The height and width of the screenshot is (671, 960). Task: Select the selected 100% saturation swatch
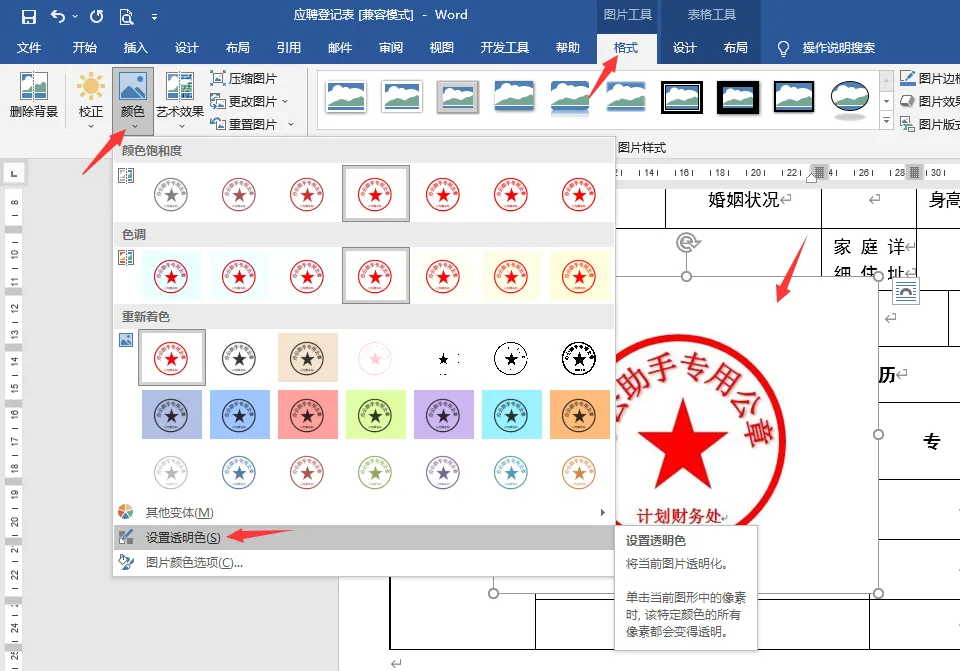point(375,194)
